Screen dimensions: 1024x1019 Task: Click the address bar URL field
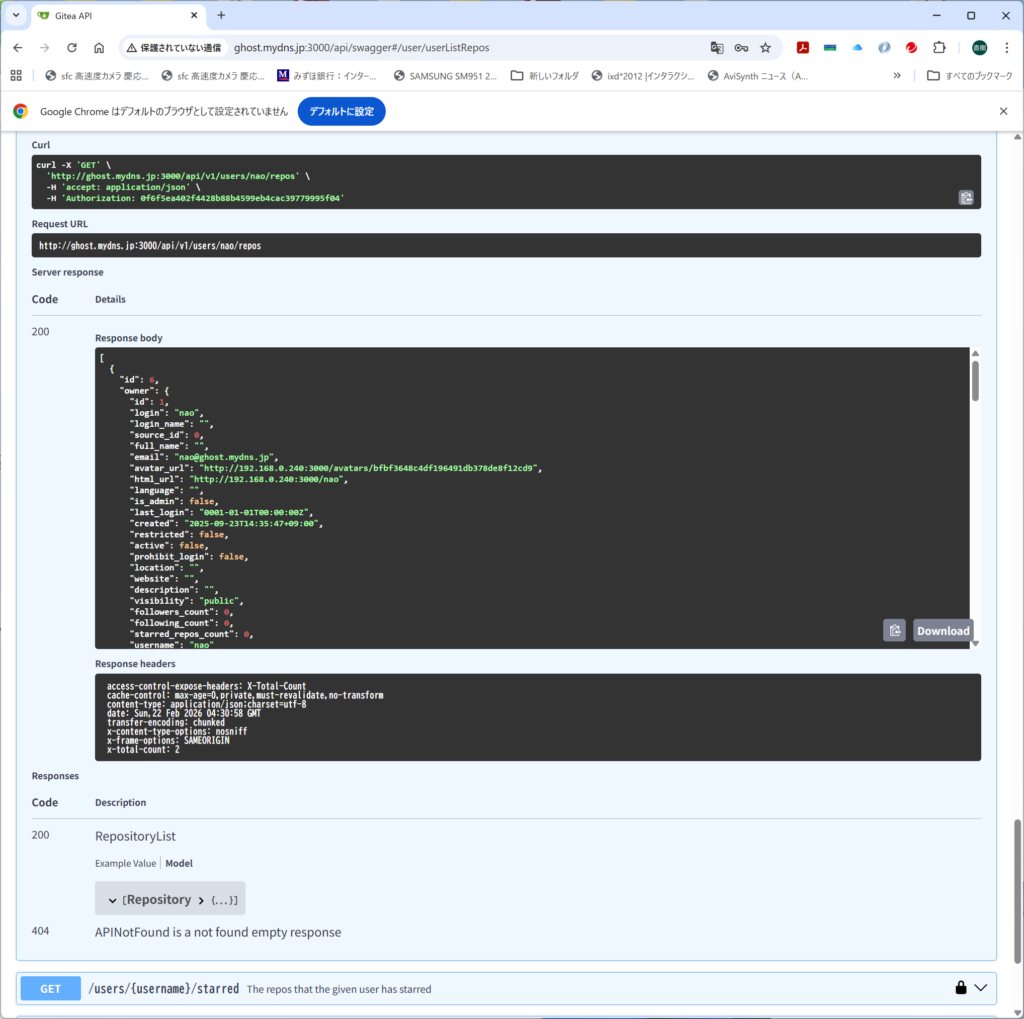pos(450,47)
